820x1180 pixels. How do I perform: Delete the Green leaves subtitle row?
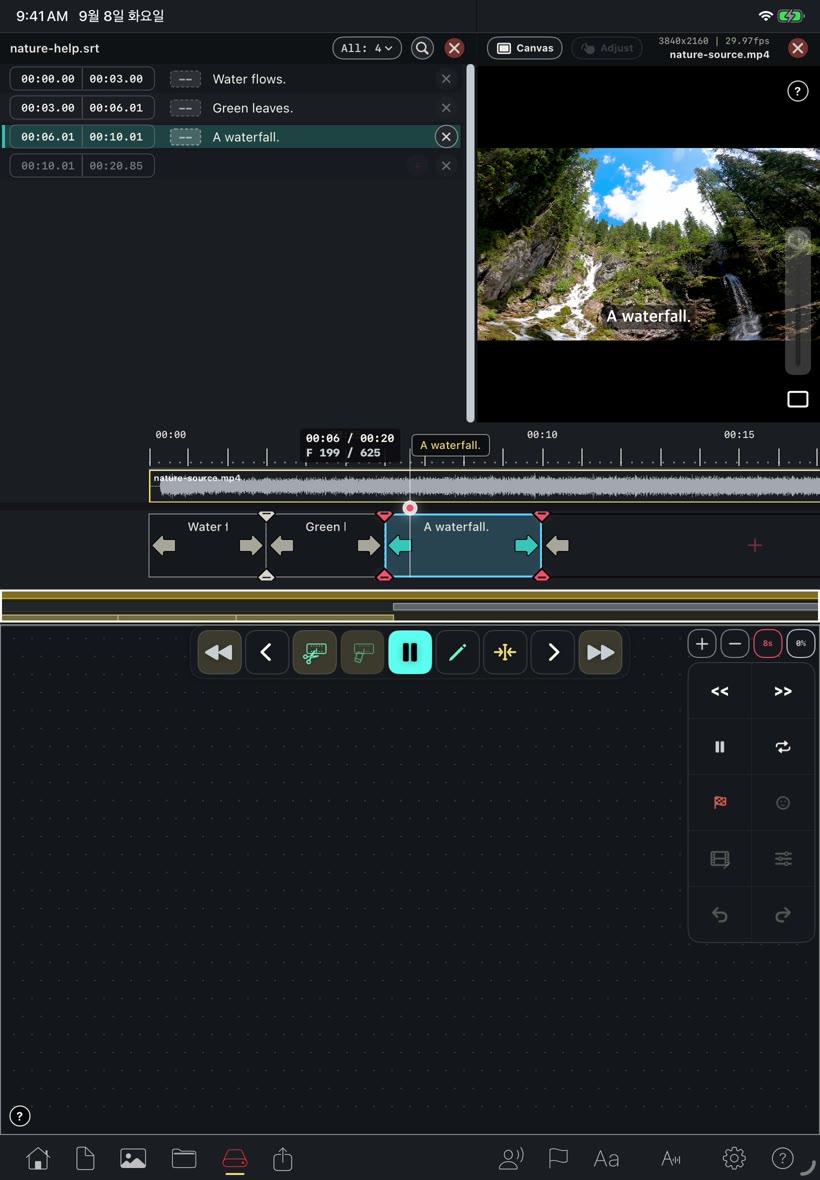pos(446,108)
